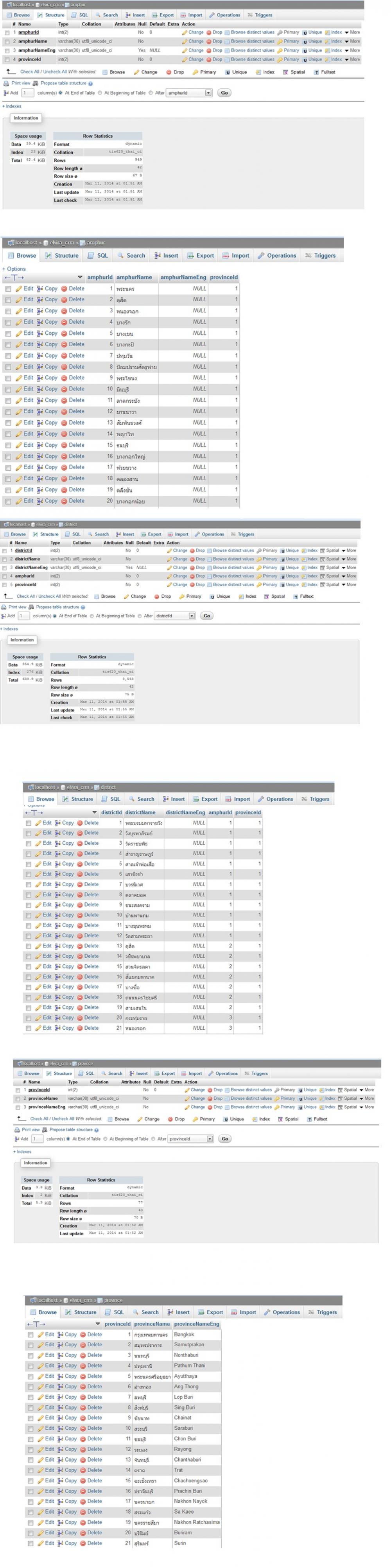Open After-column dropdown showing provinceId in province structure
Viewport: 391px width, 1568px height.
[191, 1139]
